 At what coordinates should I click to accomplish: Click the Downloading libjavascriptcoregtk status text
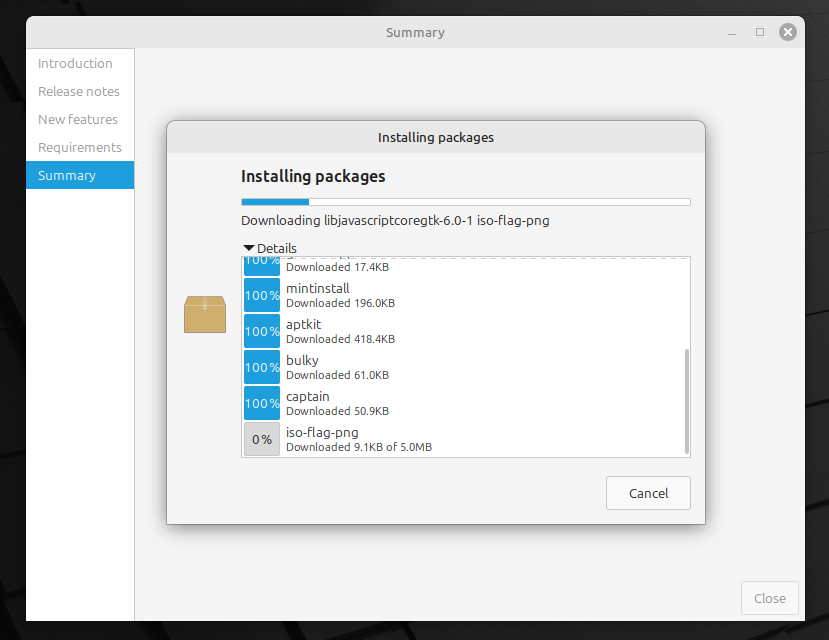tap(395, 220)
